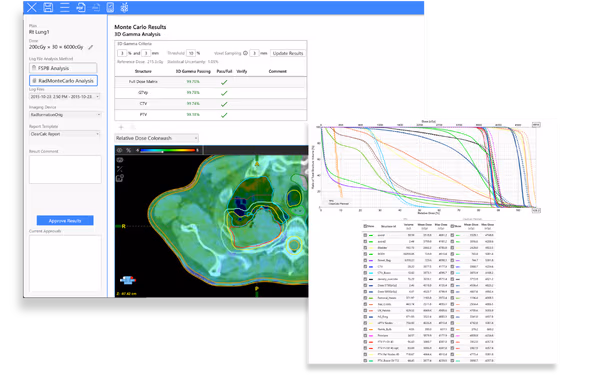The height and width of the screenshot is (376, 600).
Task: Toggle the right-side checkbox of the first DVH row
Action: [x=452, y=235]
